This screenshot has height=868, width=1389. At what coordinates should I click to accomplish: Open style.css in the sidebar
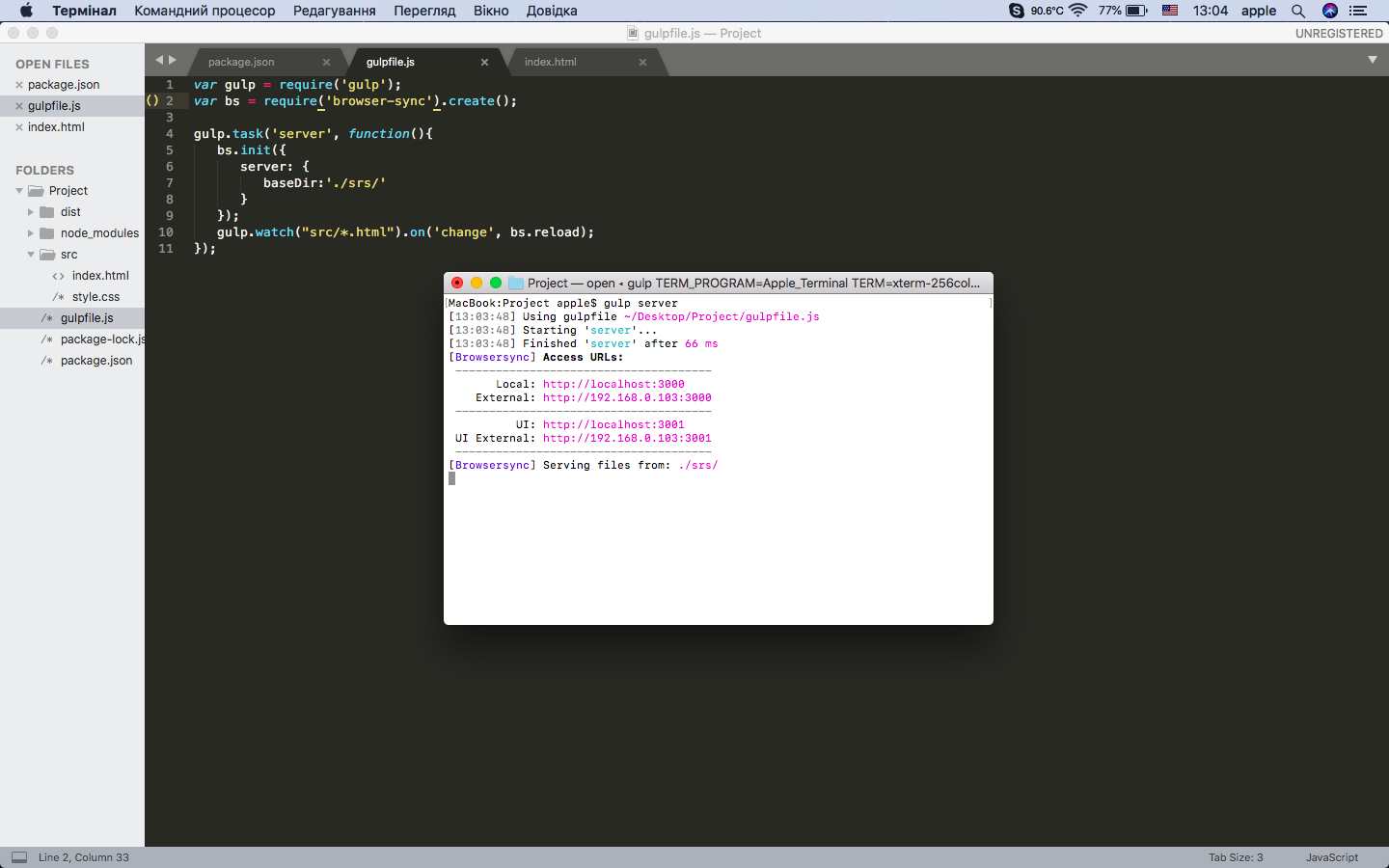click(x=95, y=297)
